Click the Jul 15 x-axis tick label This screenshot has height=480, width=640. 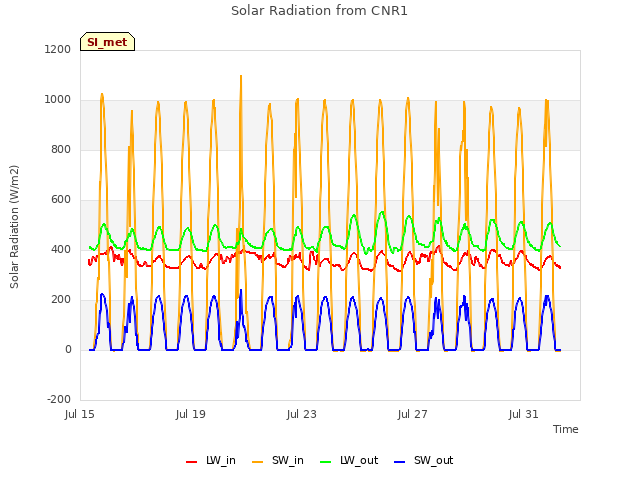click(x=80, y=415)
